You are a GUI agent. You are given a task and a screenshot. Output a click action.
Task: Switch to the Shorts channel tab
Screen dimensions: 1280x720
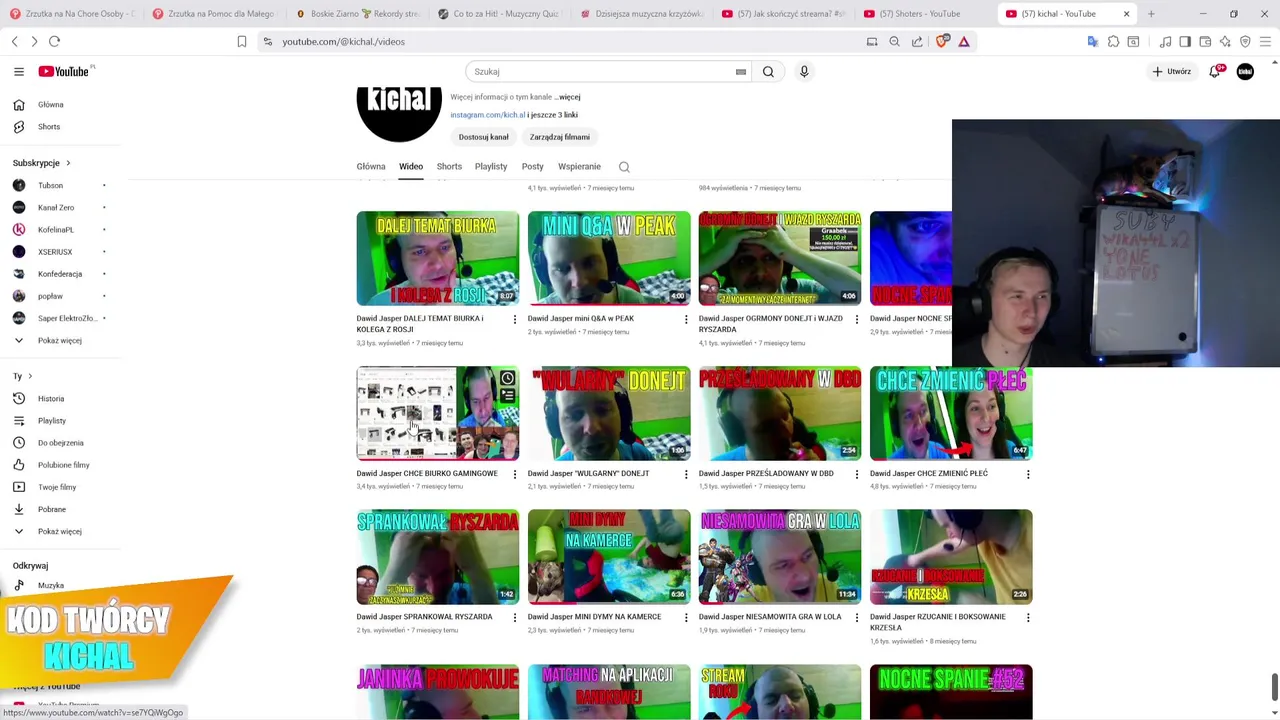pyautogui.click(x=449, y=167)
